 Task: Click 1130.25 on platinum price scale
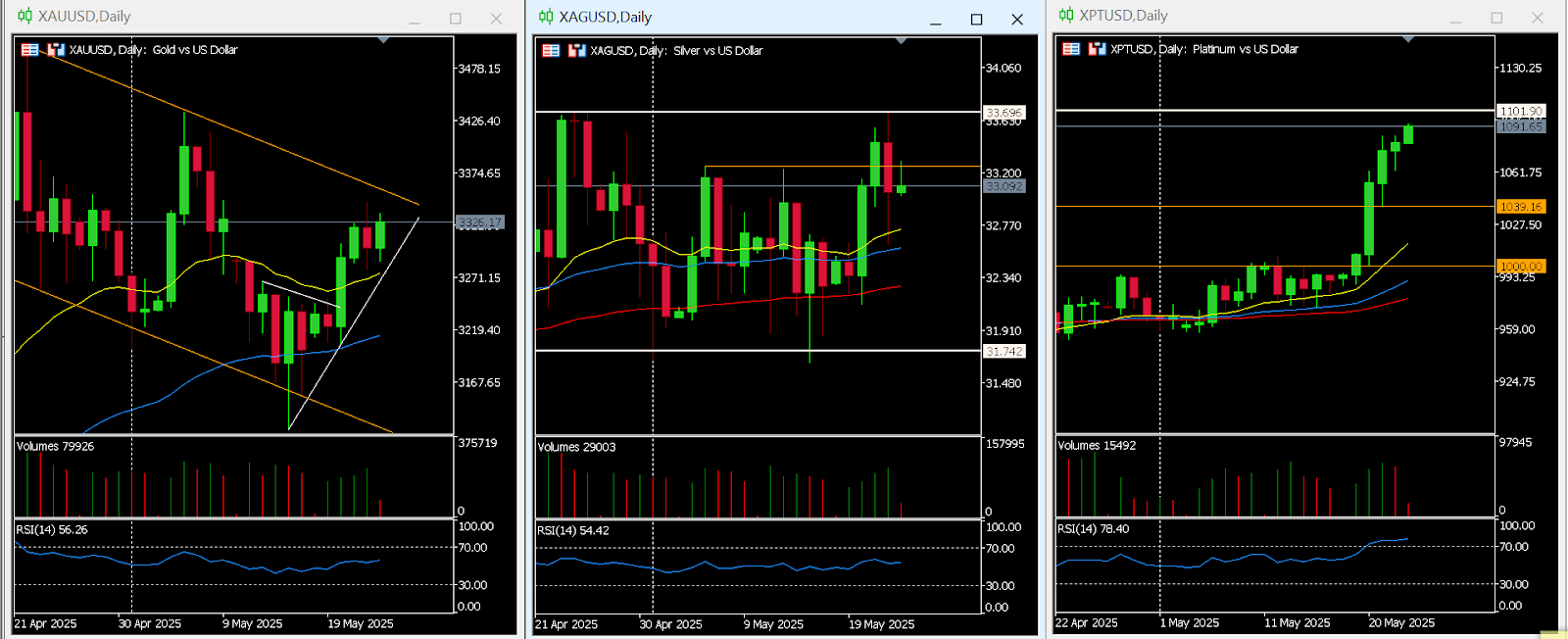pos(1521,69)
